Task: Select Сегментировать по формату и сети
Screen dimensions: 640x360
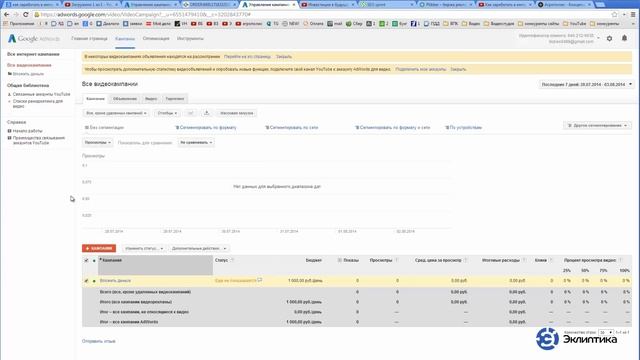Action: [393, 128]
